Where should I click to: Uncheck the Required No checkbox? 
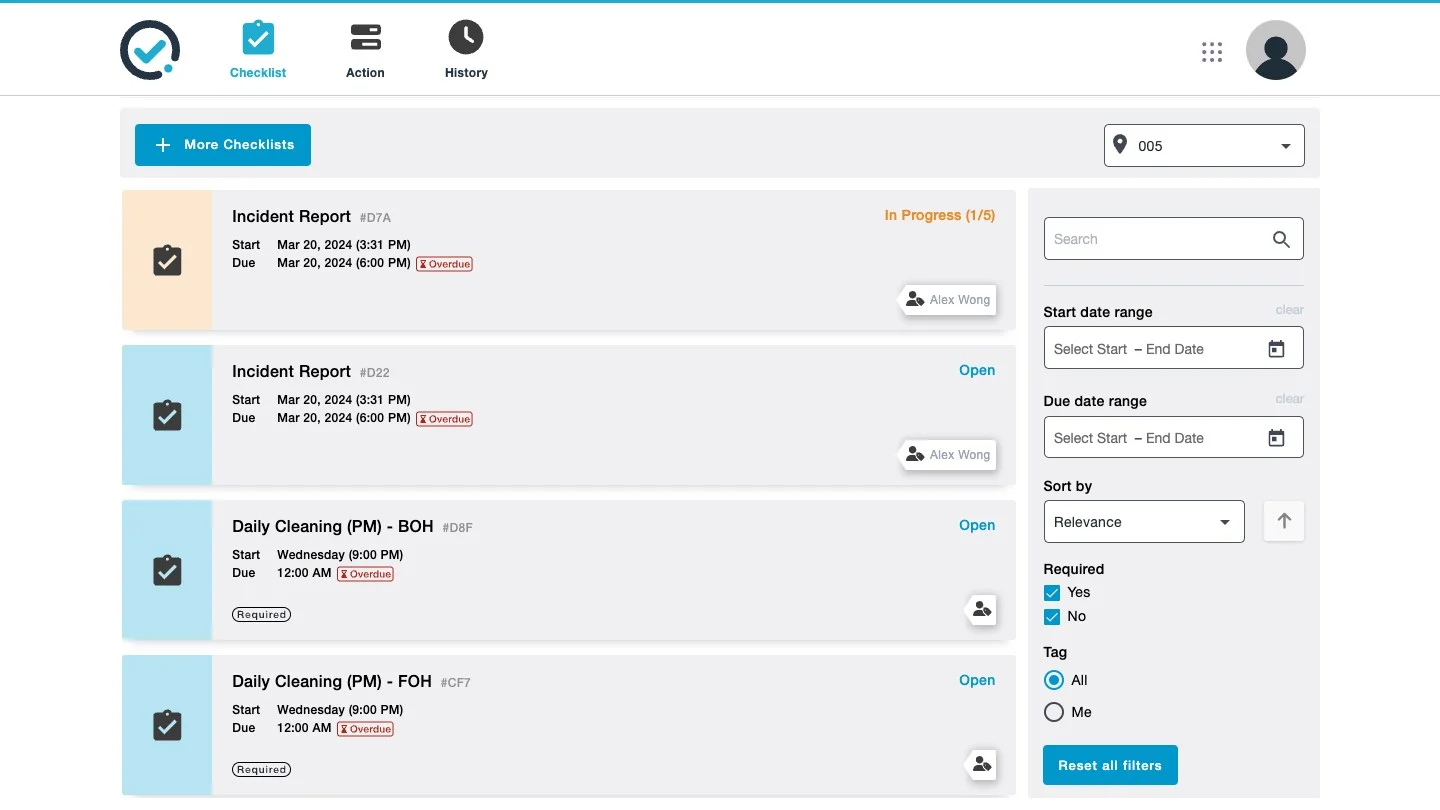pyautogui.click(x=1052, y=616)
